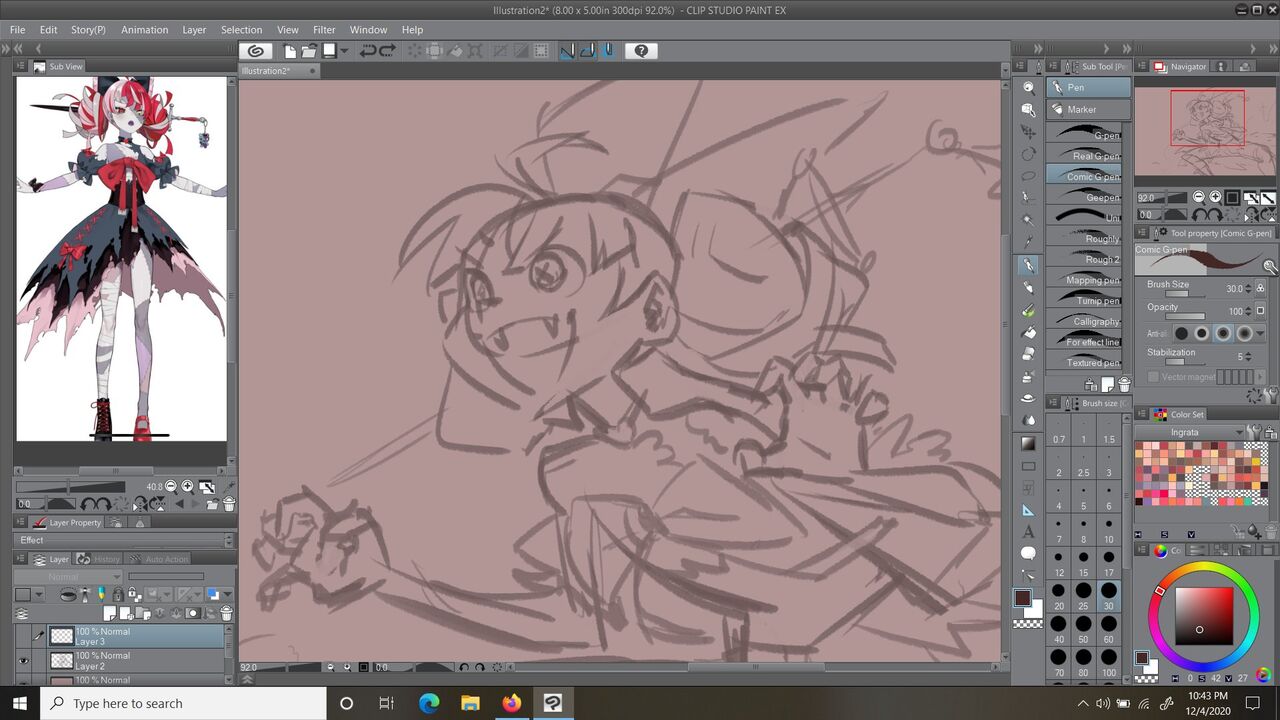Choose brush size 25 preset
Viewport: 1280px width, 720px height.
[x=1083, y=597]
